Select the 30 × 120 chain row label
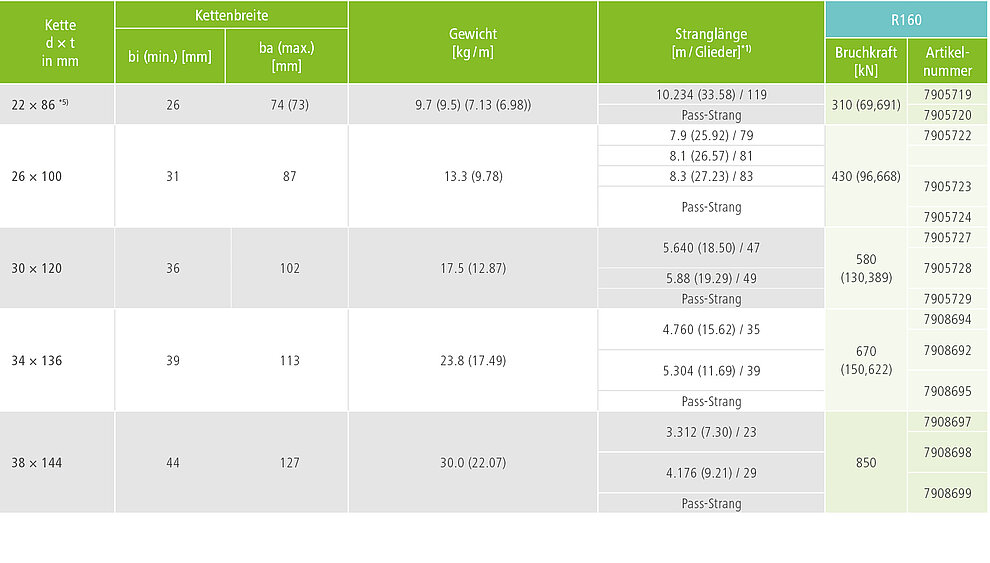The height and width of the screenshot is (563, 990). point(37,268)
